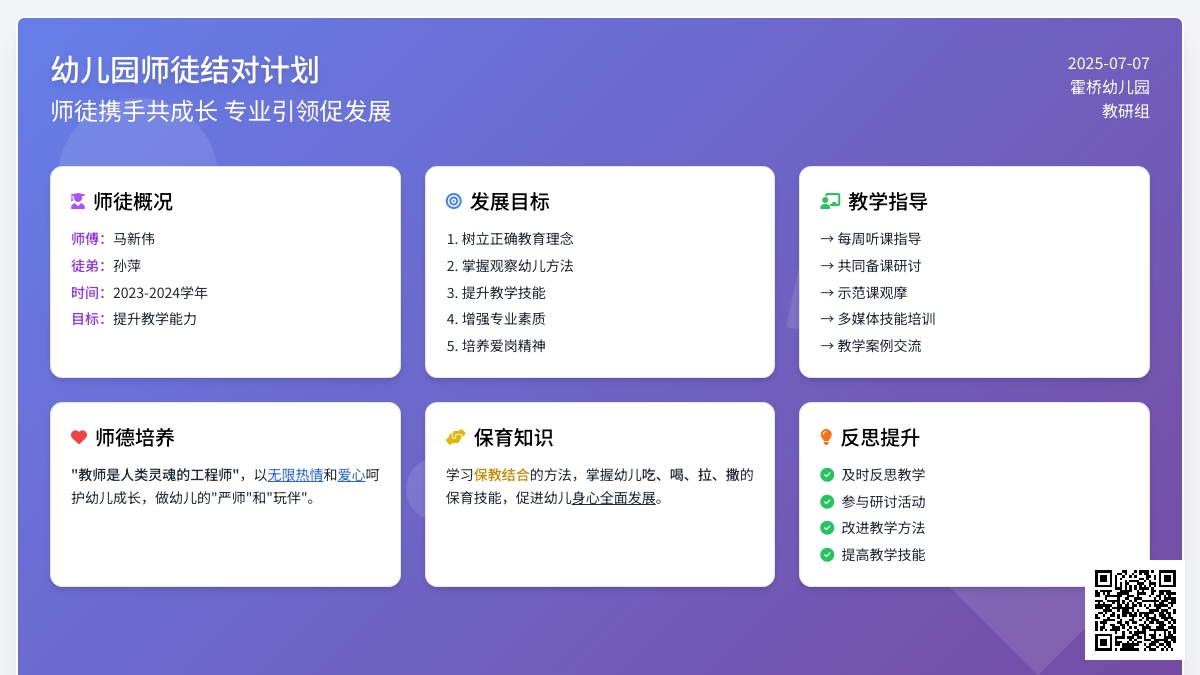The width and height of the screenshot is (1200, 675).
Task: Click list item 2. 掌握观察幼儿方法
Action: point(510,266)
